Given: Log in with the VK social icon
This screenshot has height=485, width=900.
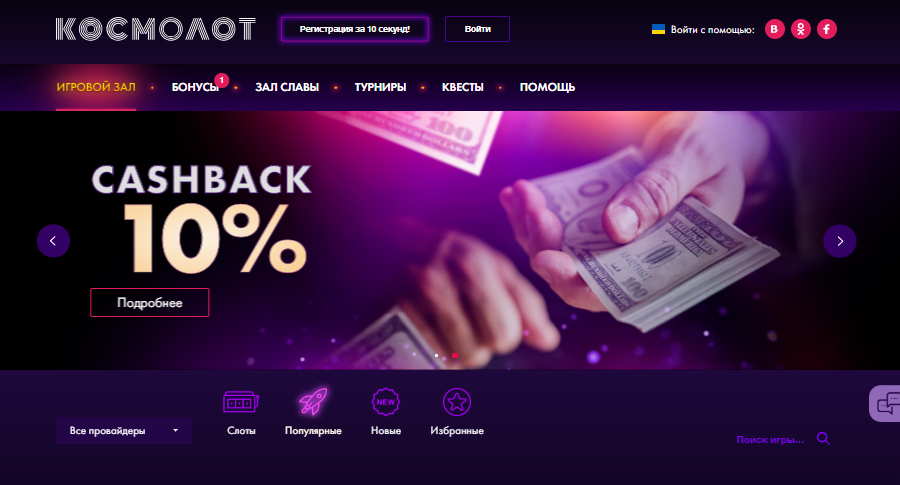Looking at the screenshot, I should tap(774, 29).
